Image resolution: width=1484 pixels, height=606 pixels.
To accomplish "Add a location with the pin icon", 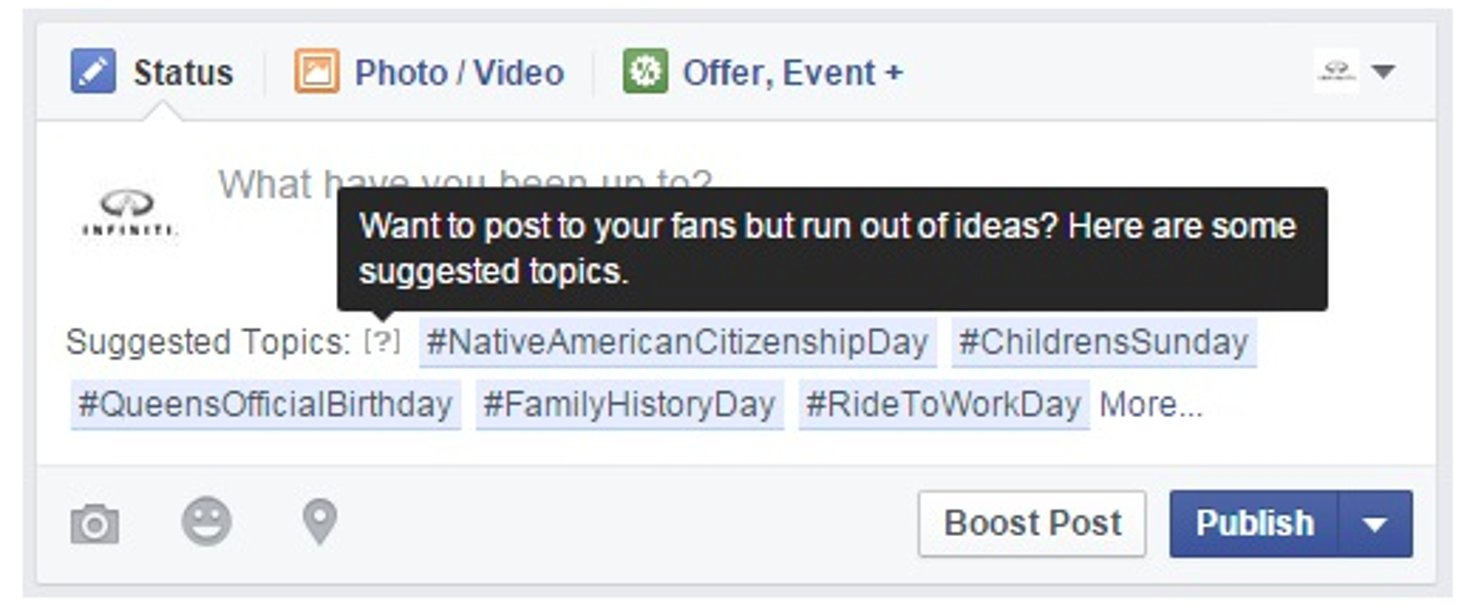I will 320,522.
